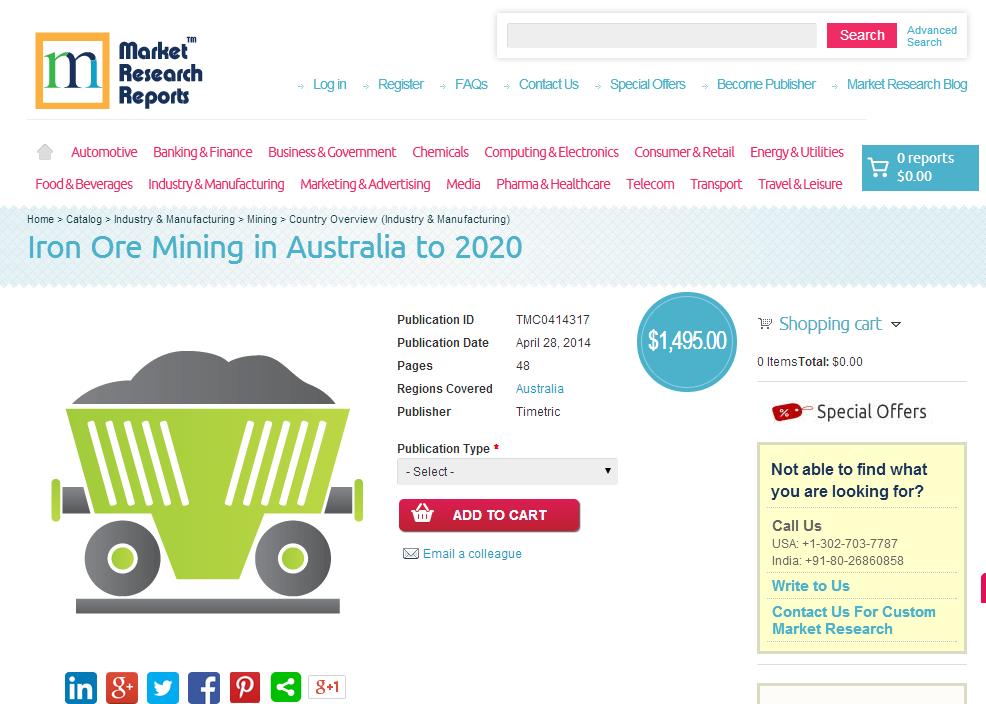Click the Australia region link

540,389
